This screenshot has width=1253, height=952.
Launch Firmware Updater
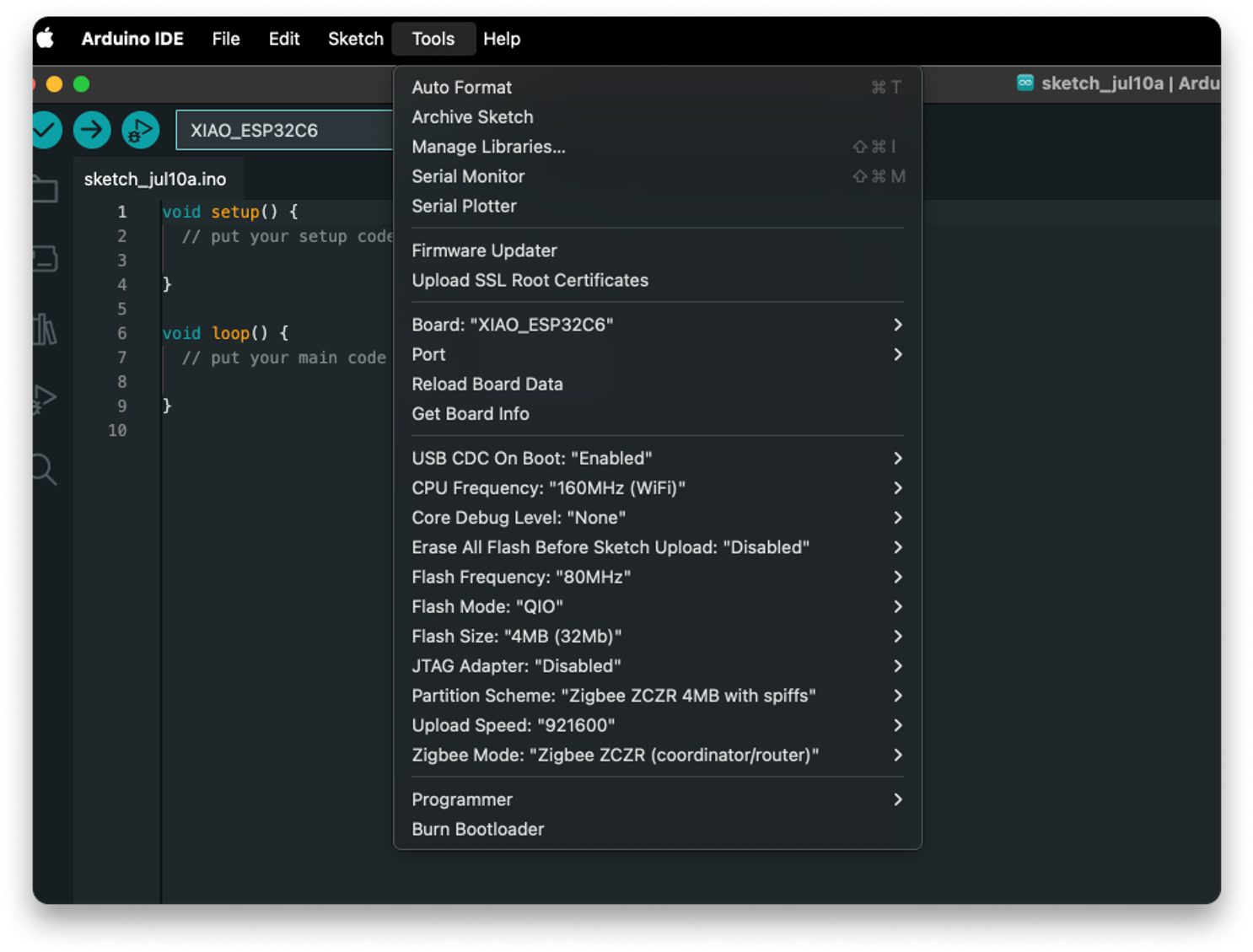pos(658,250)
